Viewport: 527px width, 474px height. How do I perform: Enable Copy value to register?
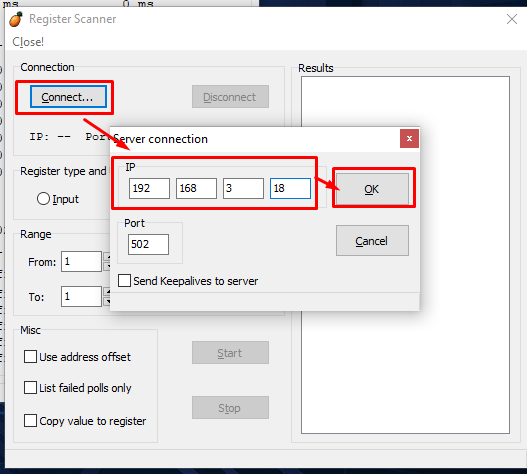pos(30,421)
